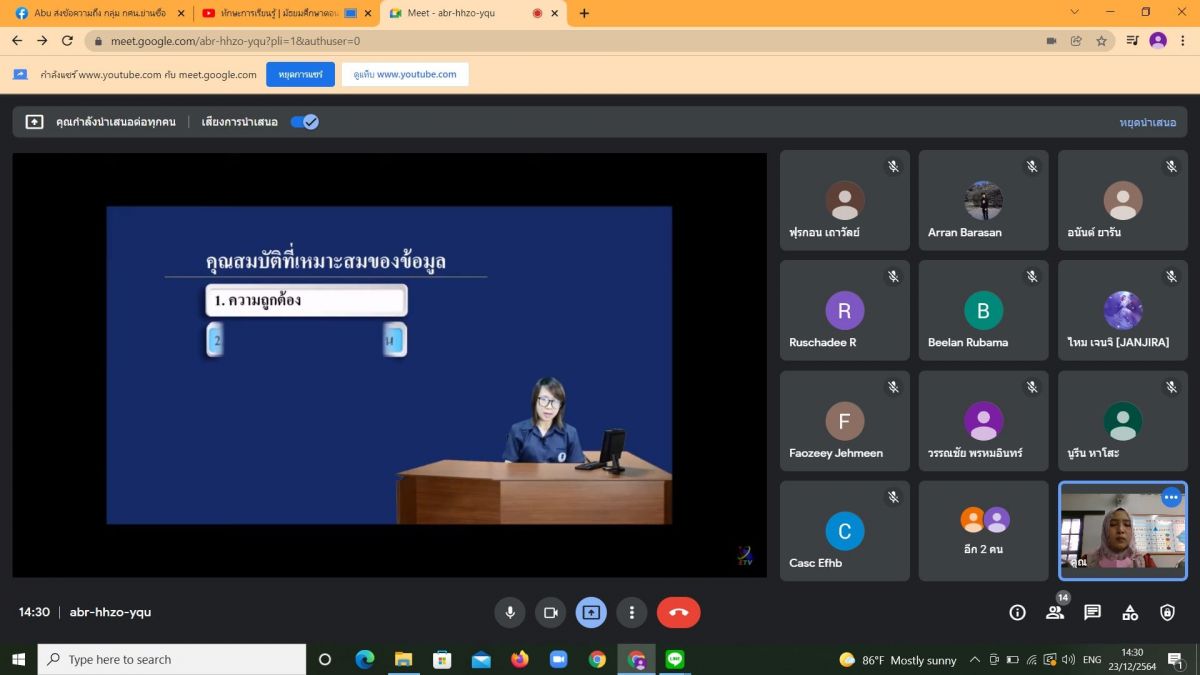Click the Windows taskbar search box
Image resolution: width=1200 pixels, height=675 pixels.
coord(172,660)
